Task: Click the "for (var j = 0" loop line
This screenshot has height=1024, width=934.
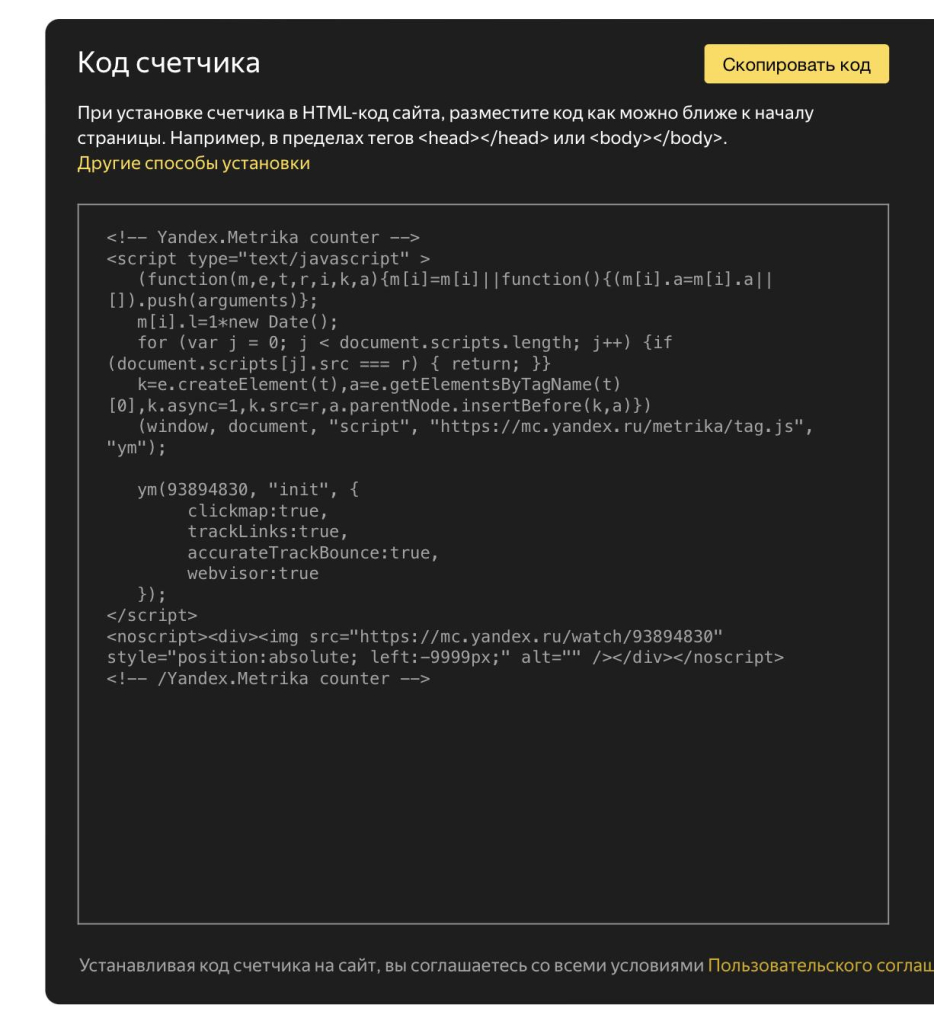Action: tap(404, 343)
